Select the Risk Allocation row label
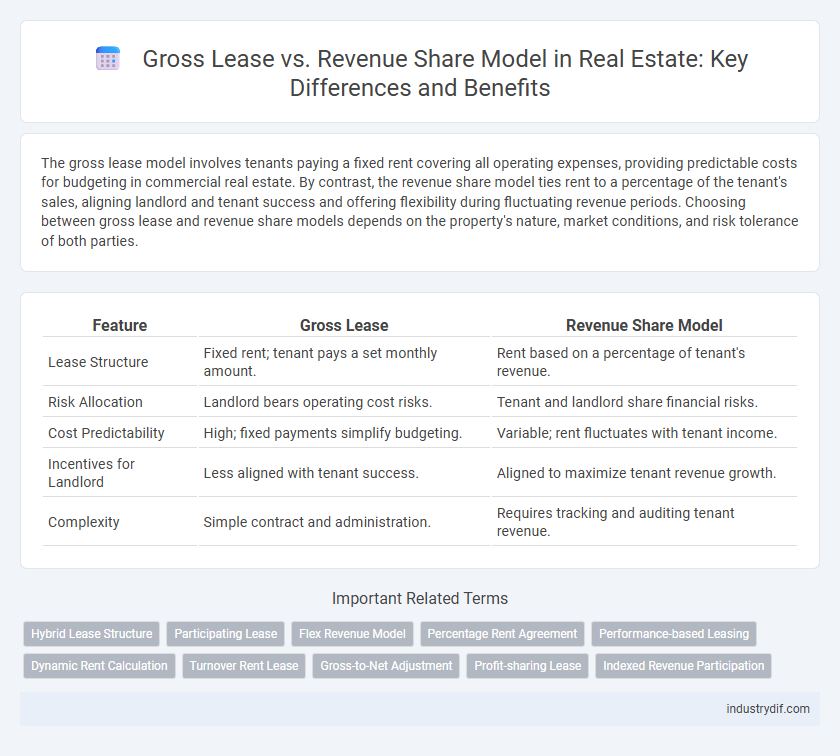The height and width of the screenshot is (756, 840). click(95, 402)
